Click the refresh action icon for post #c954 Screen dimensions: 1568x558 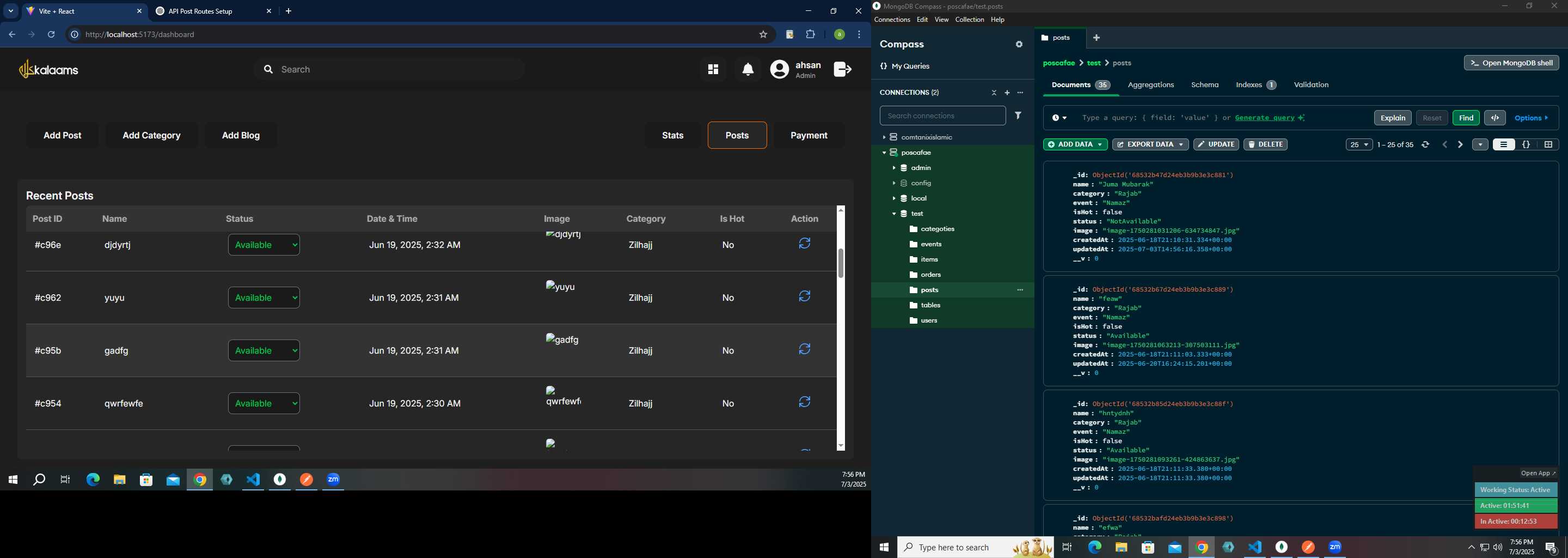805,402
